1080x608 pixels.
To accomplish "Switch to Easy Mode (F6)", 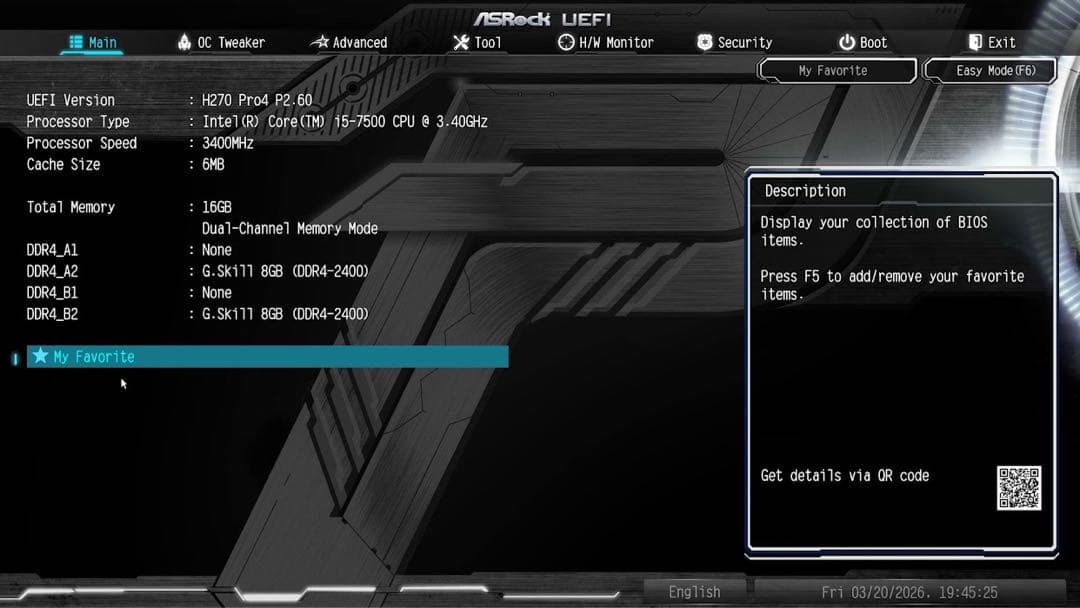I will tap(990, 70).
